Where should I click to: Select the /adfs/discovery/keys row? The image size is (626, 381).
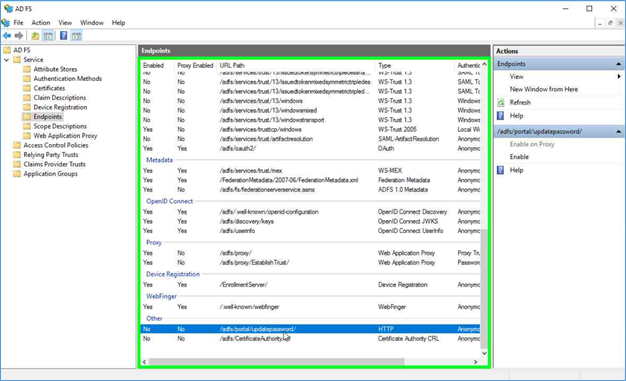tap(310, 221)
